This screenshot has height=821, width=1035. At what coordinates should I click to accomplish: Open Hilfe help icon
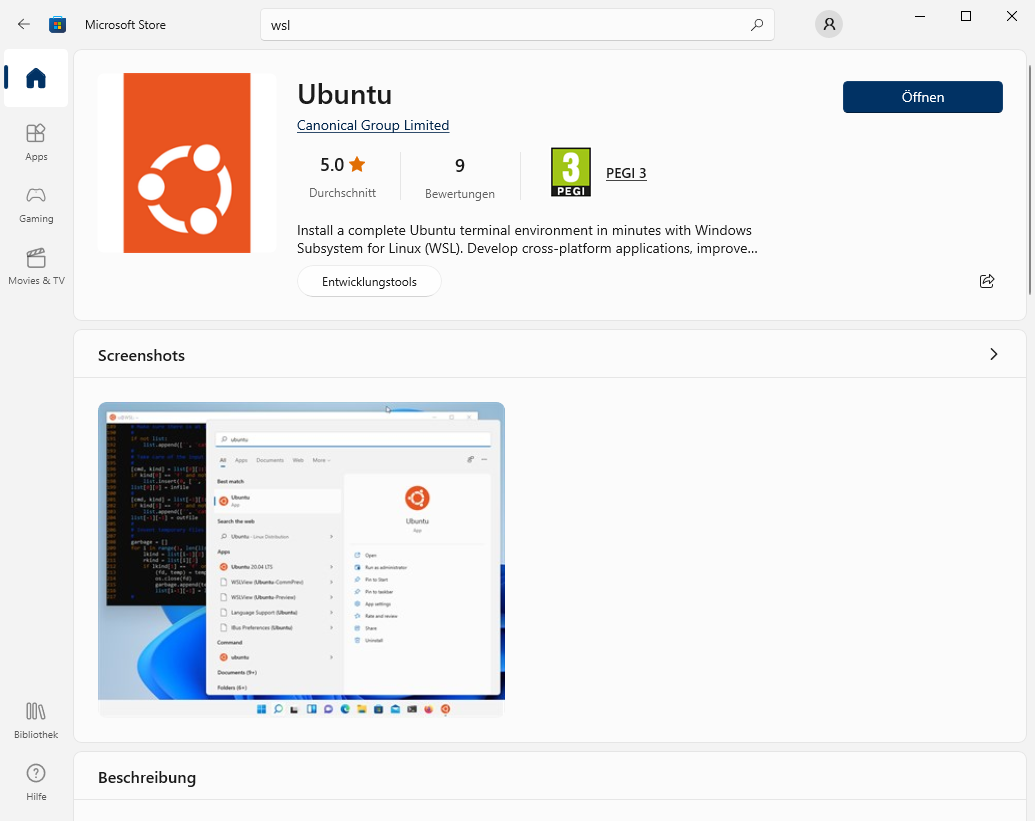[36, 781]
